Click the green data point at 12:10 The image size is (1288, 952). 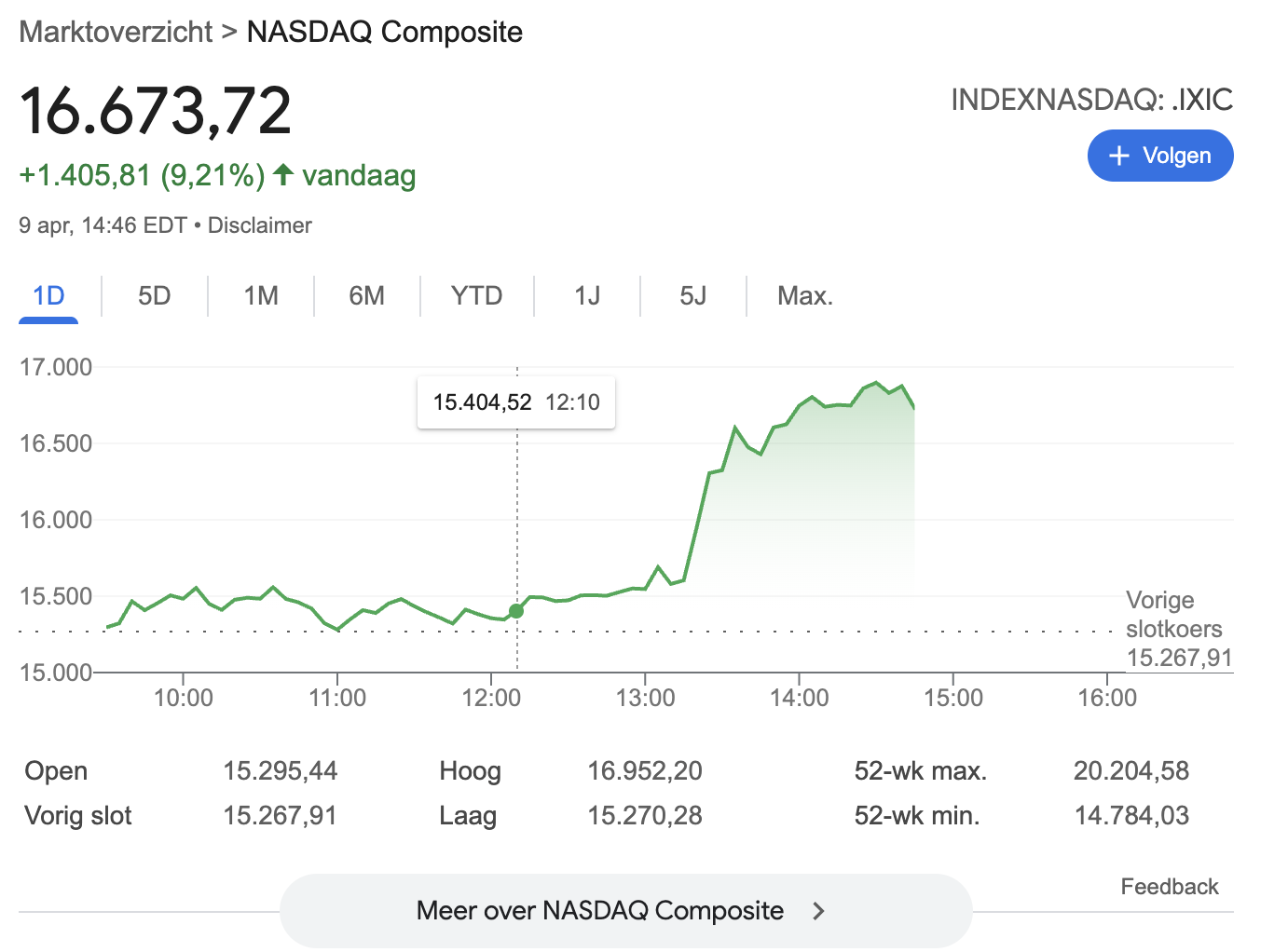click(x=516, y=611)
